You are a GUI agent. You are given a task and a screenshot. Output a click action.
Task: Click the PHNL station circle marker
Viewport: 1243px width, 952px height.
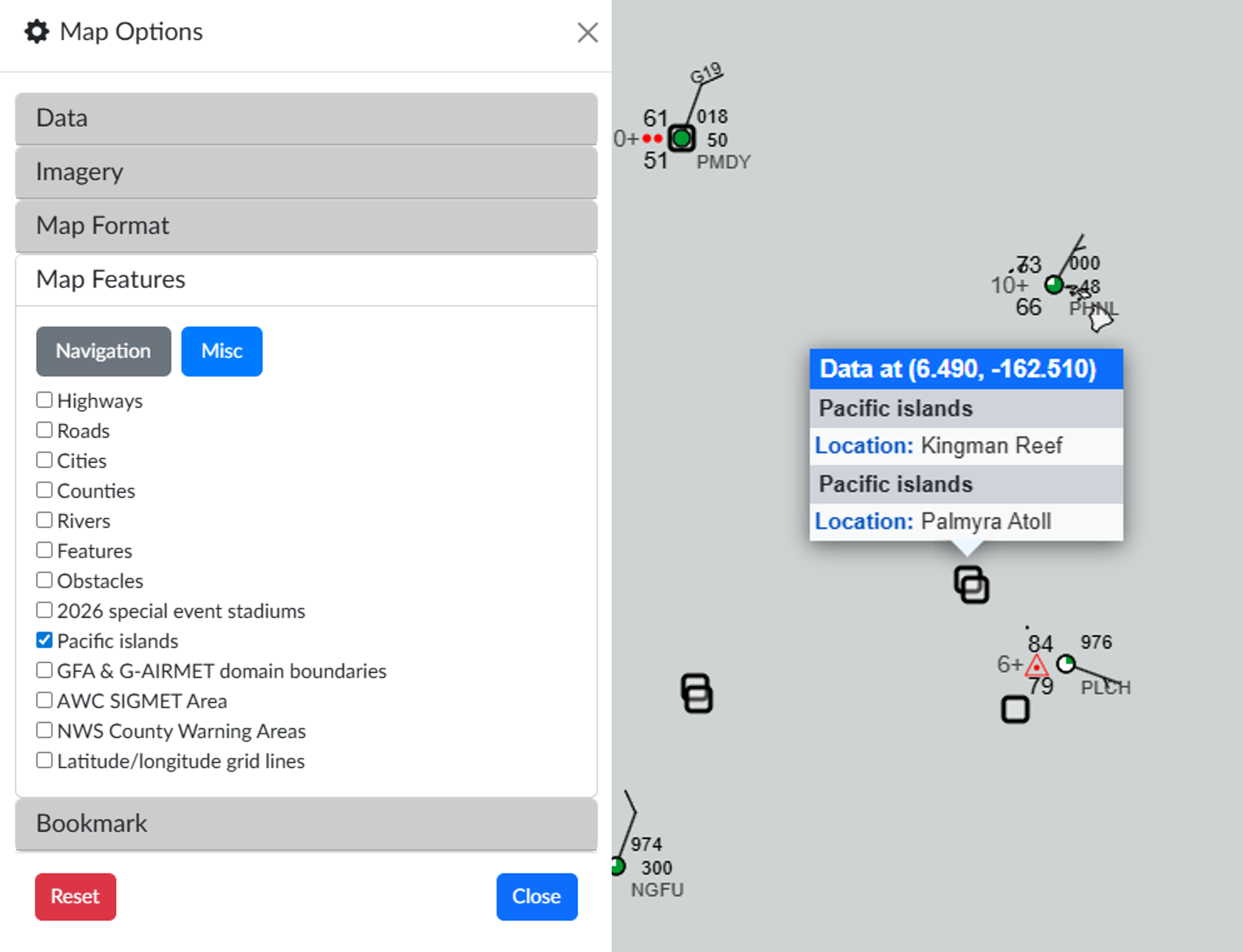[x=1054, y=285]
